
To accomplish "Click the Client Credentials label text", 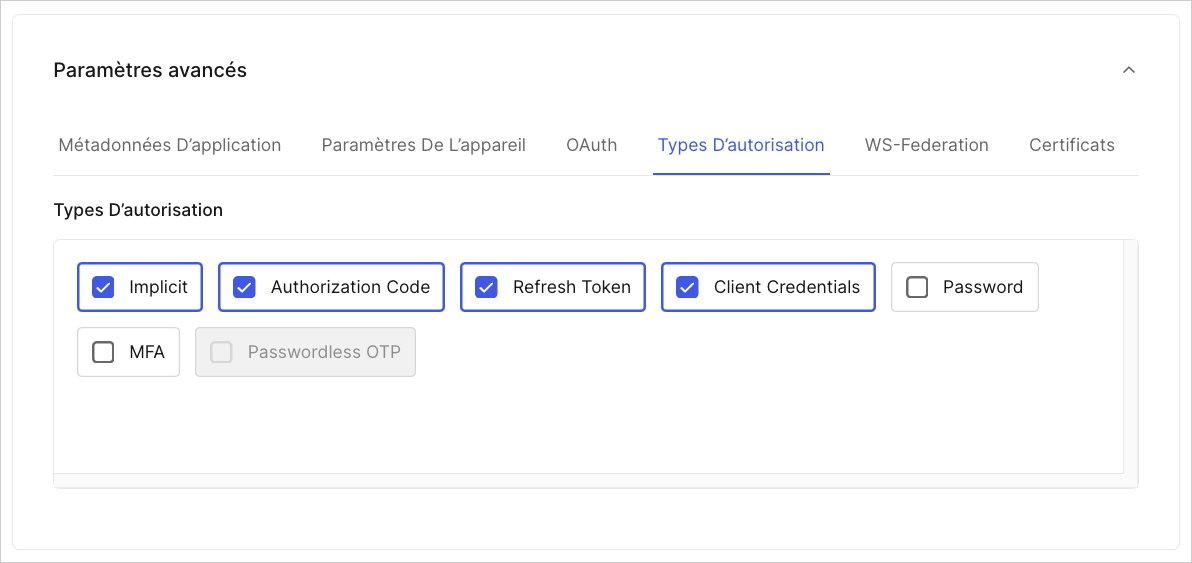I will coord(787,287).
